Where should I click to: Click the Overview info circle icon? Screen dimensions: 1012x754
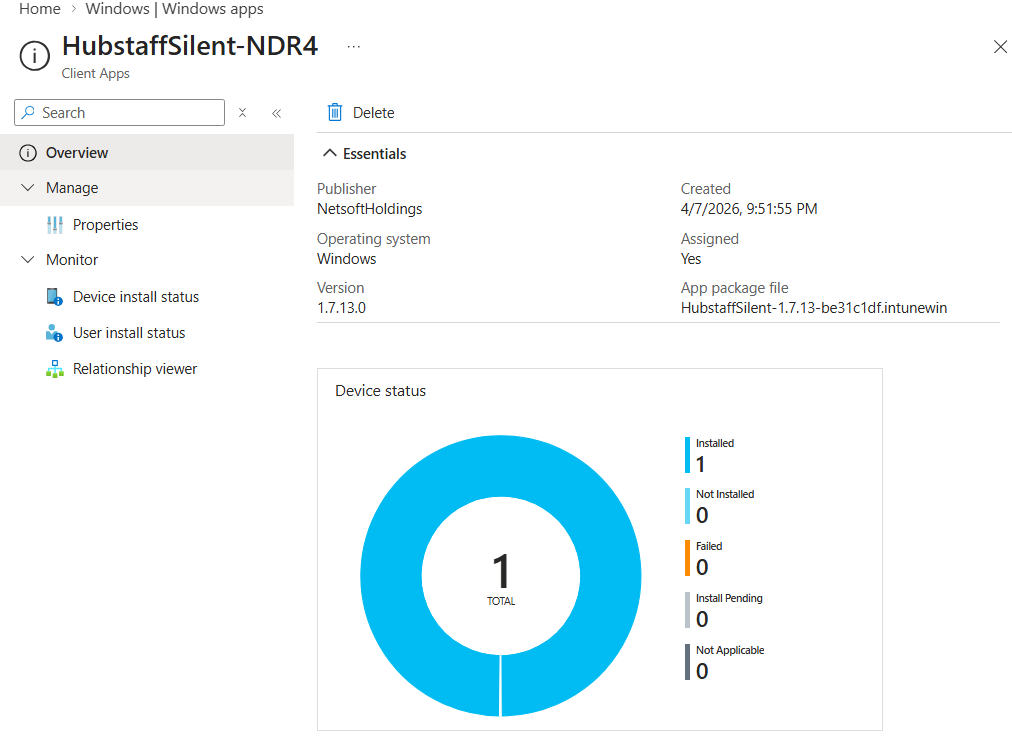(x=27, y=153)
